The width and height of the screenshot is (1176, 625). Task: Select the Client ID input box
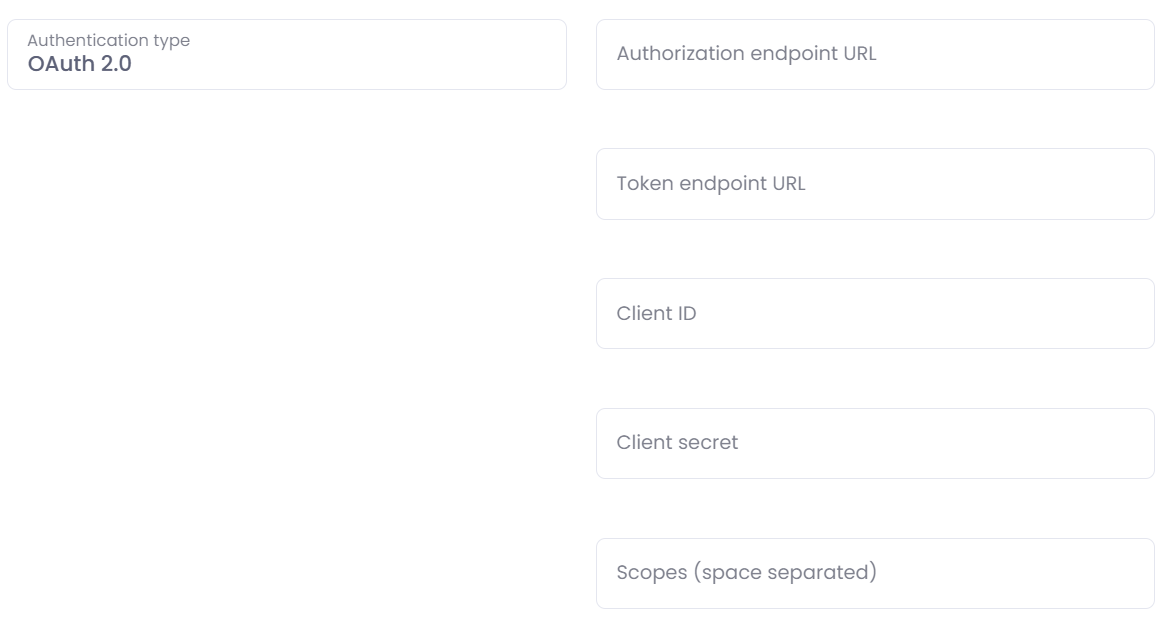pos(875,314)
